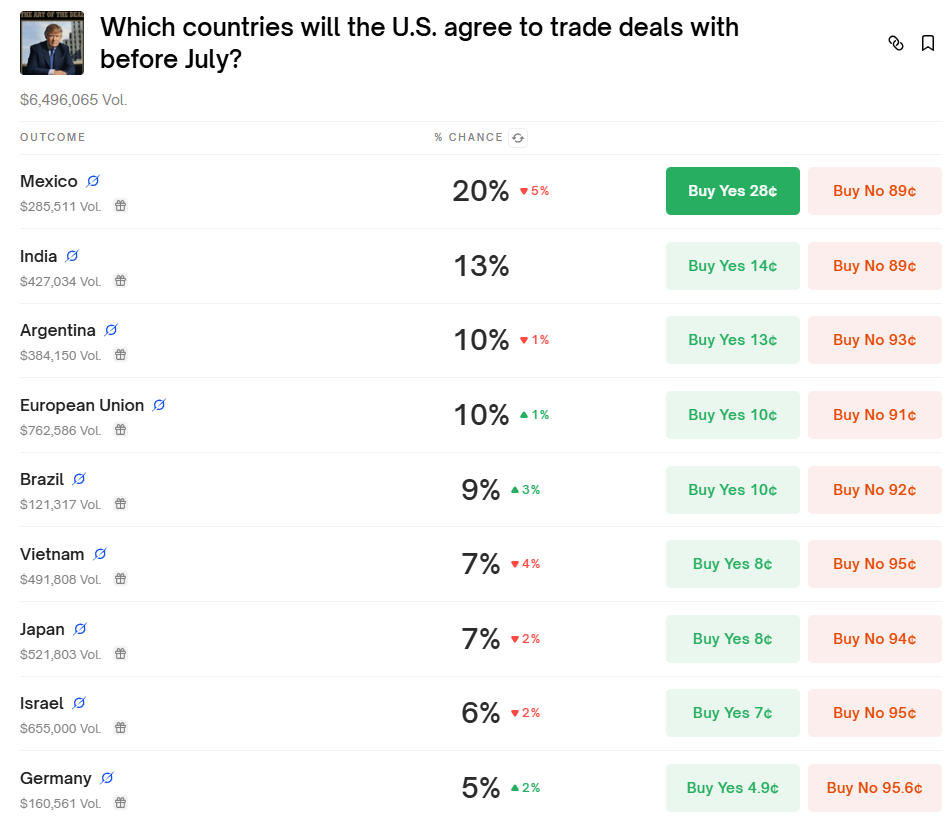
Task: Buy Yes on Brazil at 10¢
Action: (x=732, y=490)
